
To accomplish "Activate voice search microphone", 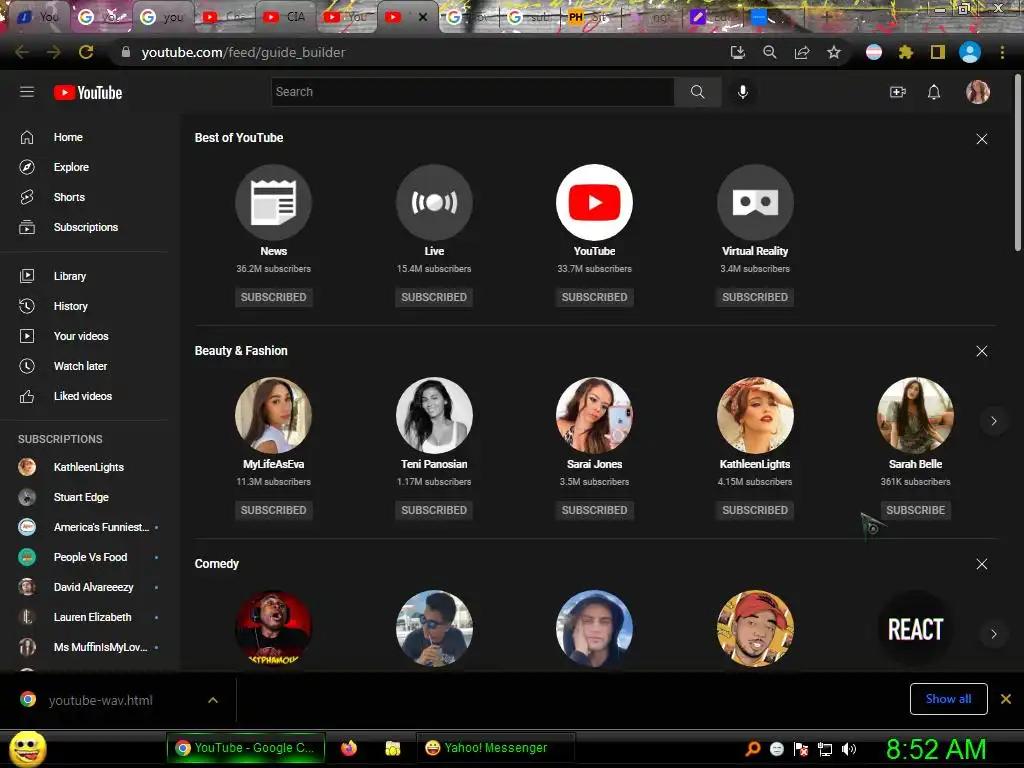I will [x=743, y=92].
